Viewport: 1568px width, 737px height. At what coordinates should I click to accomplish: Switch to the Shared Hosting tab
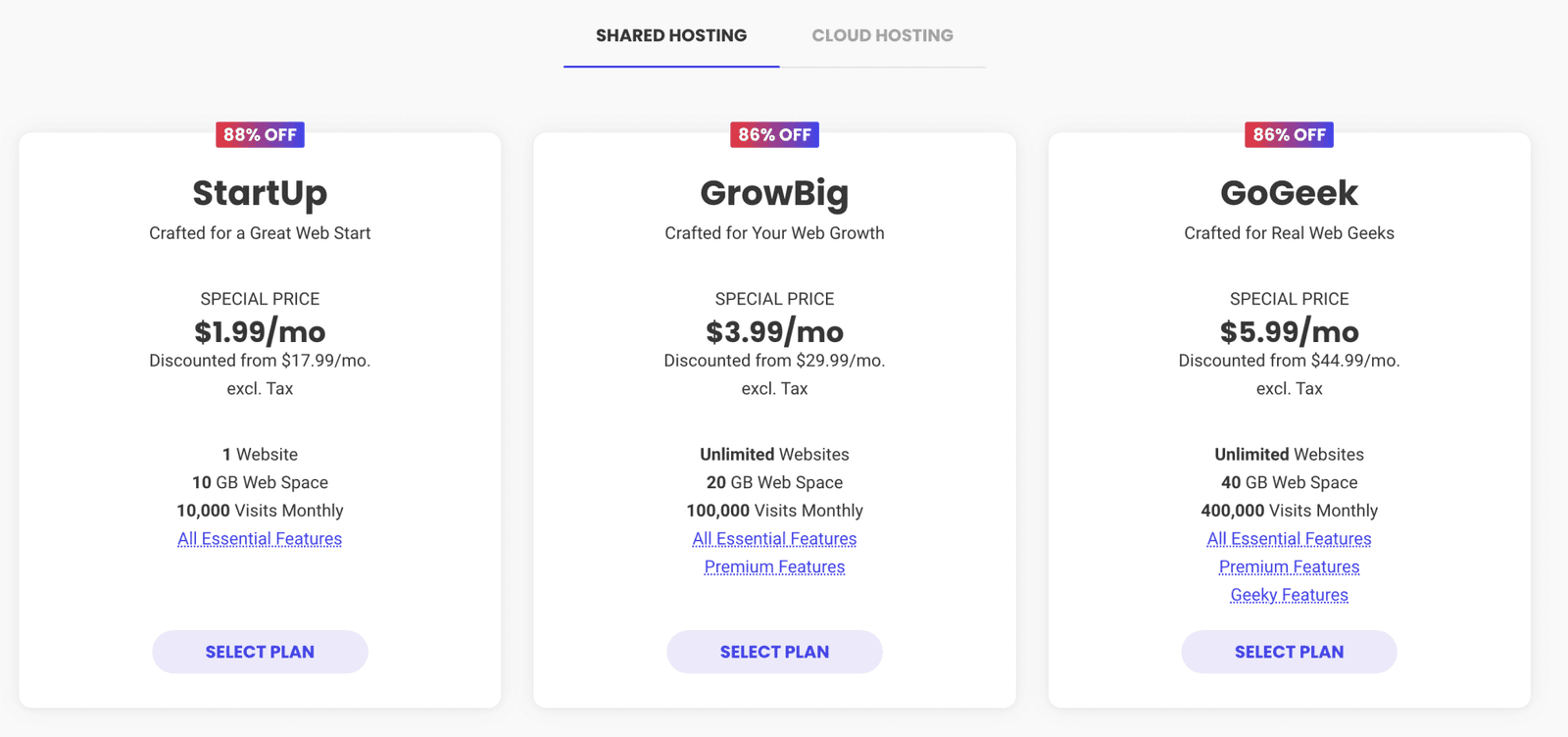pyautogui.click(x=671, y=35)
